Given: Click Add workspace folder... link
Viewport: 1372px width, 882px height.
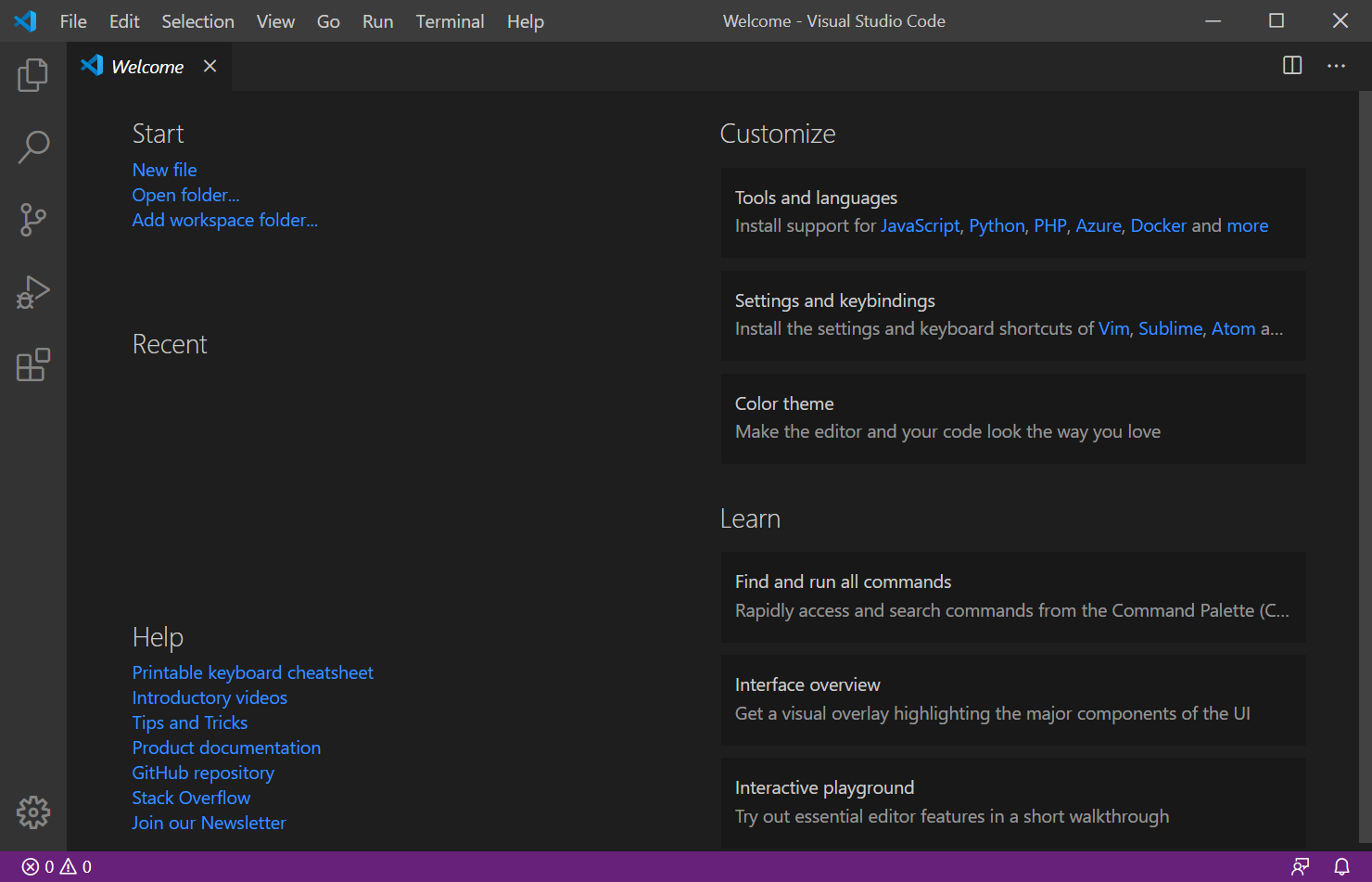Looking at the screenshot, I should click(x=224, y=220).
